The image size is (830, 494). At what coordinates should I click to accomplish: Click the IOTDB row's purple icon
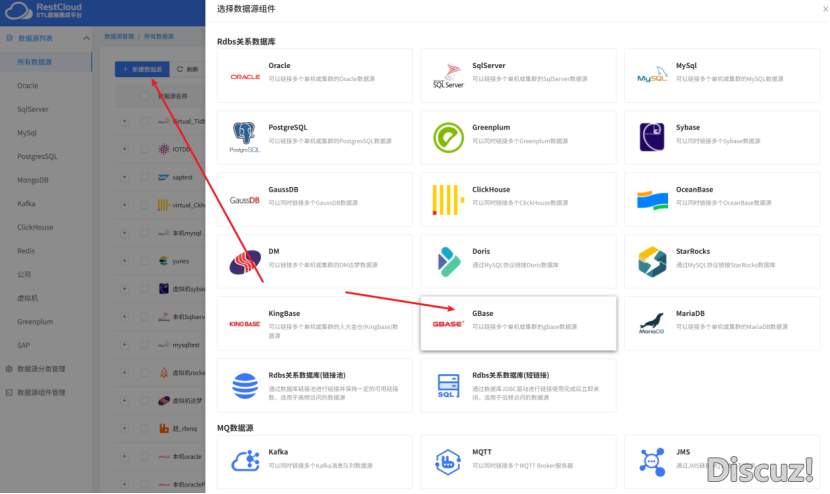coord(164,149)
